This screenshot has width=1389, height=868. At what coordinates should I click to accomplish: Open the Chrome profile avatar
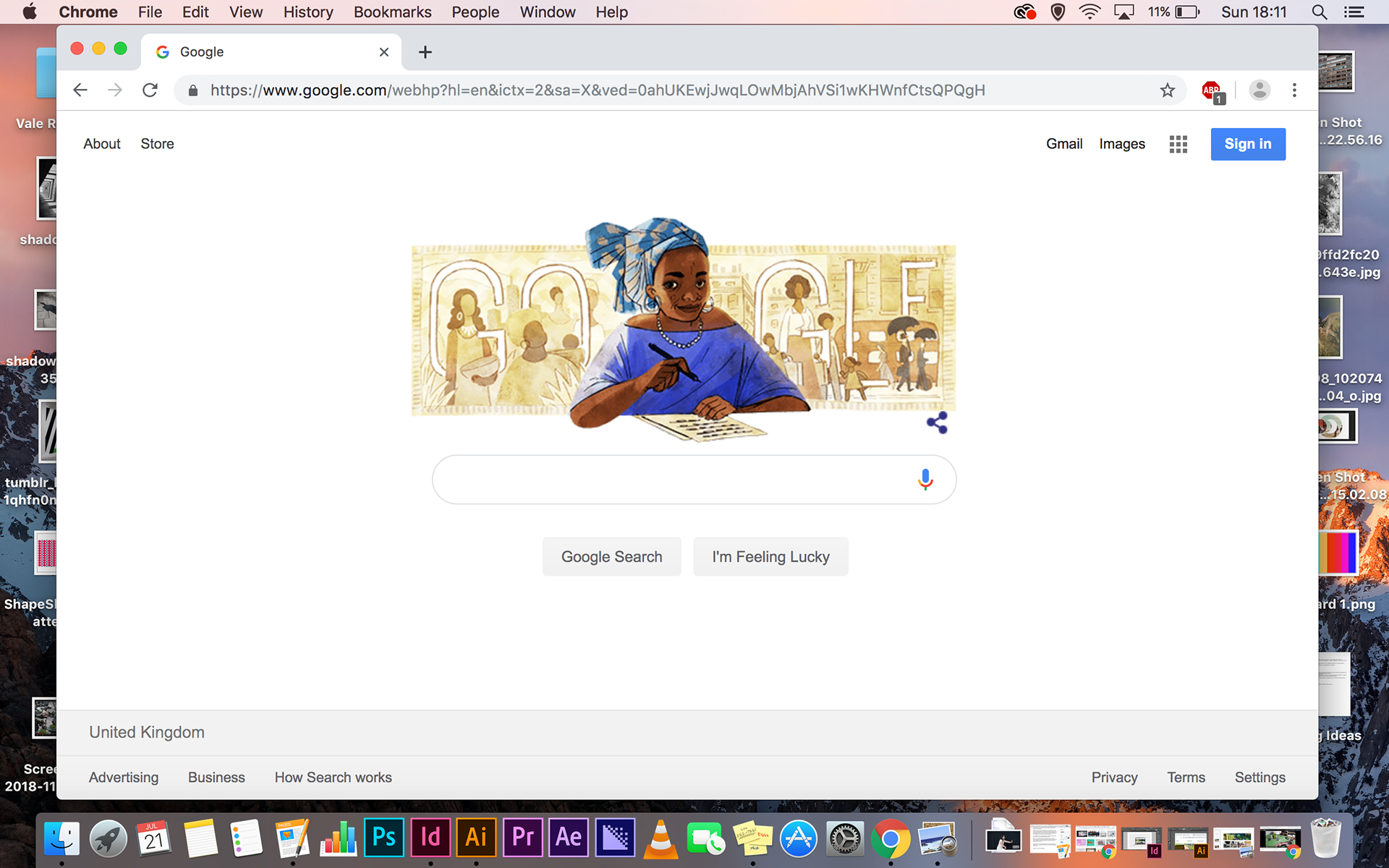click(x=1260, y=90)
